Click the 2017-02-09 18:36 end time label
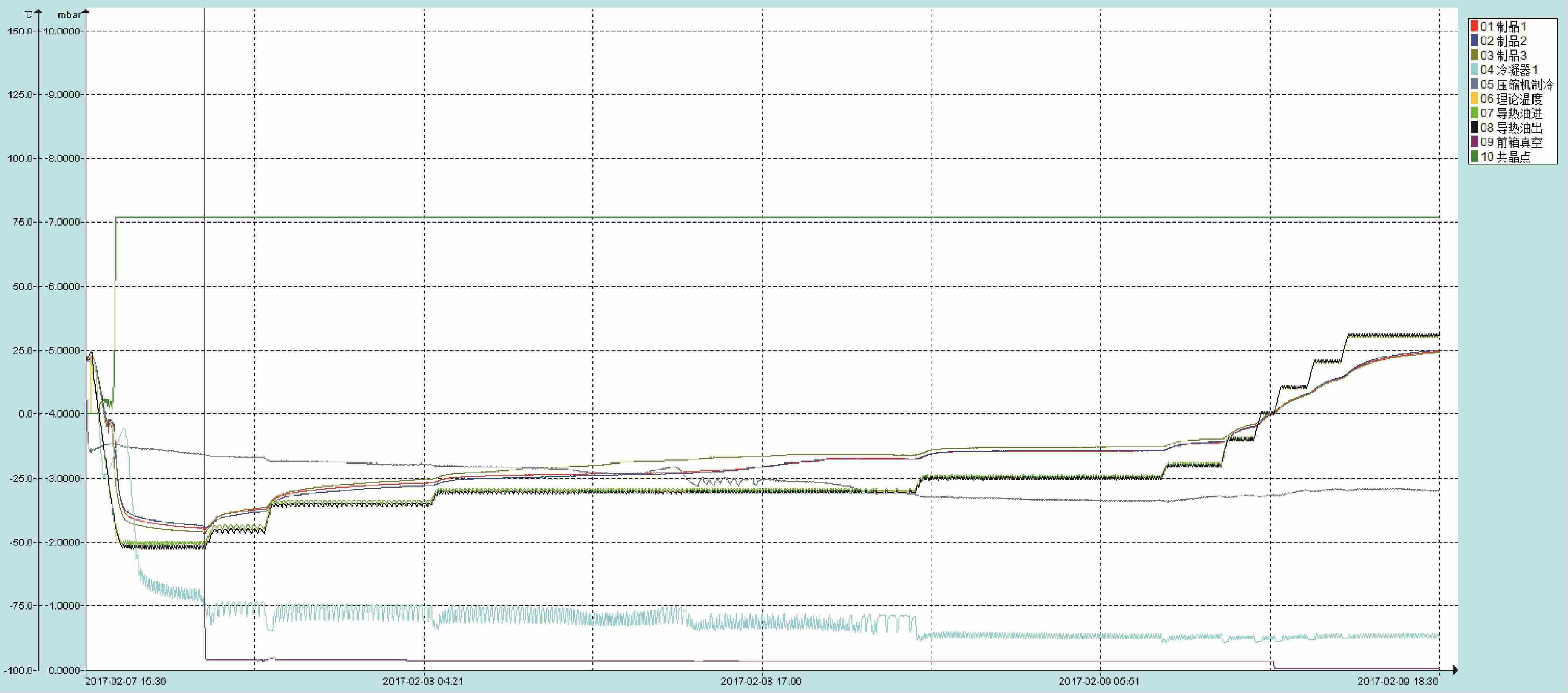 click(x=1398, y=681)
